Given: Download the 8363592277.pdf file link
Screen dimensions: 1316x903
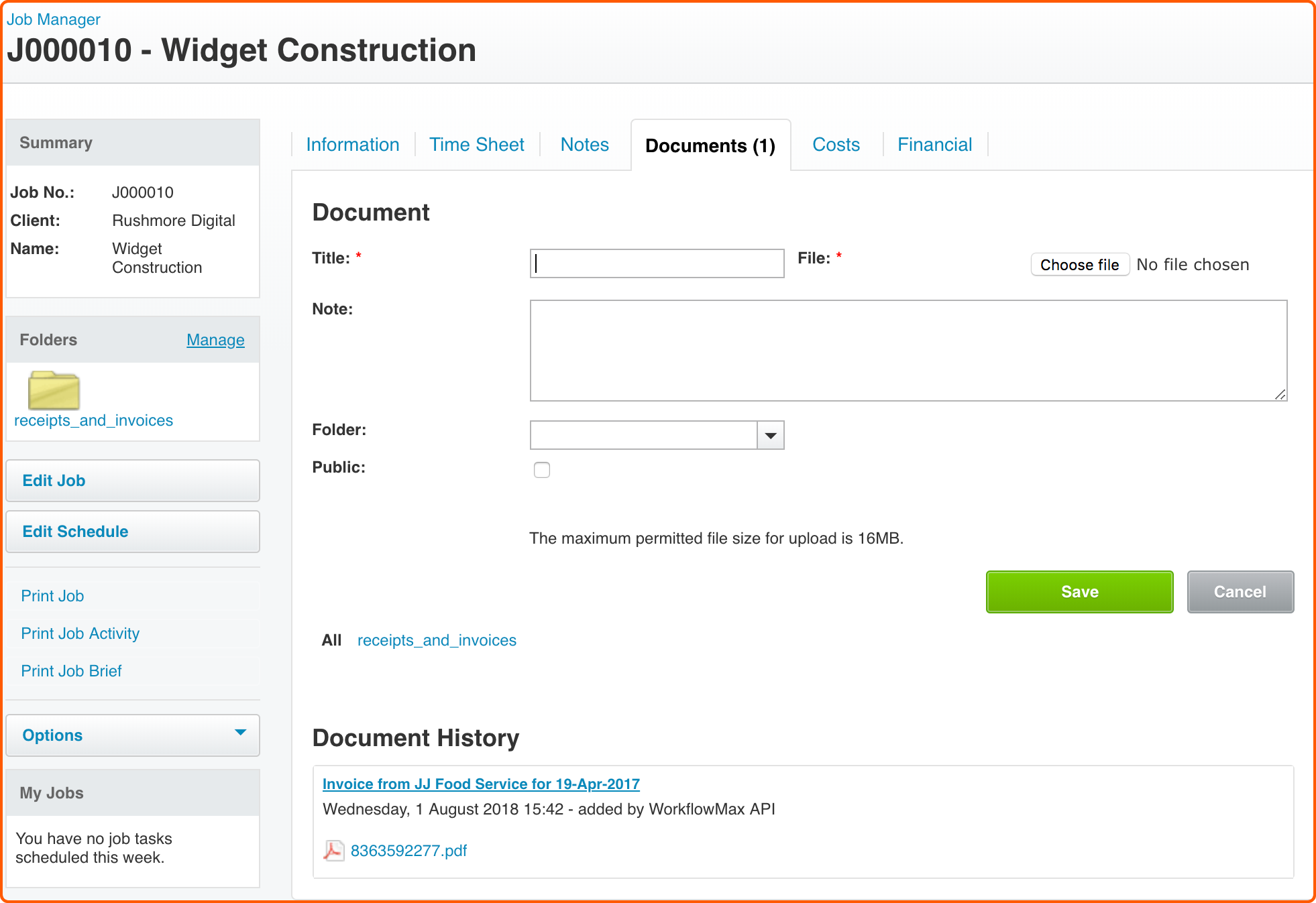Looking at the screenshot, I should pos(408,851).
